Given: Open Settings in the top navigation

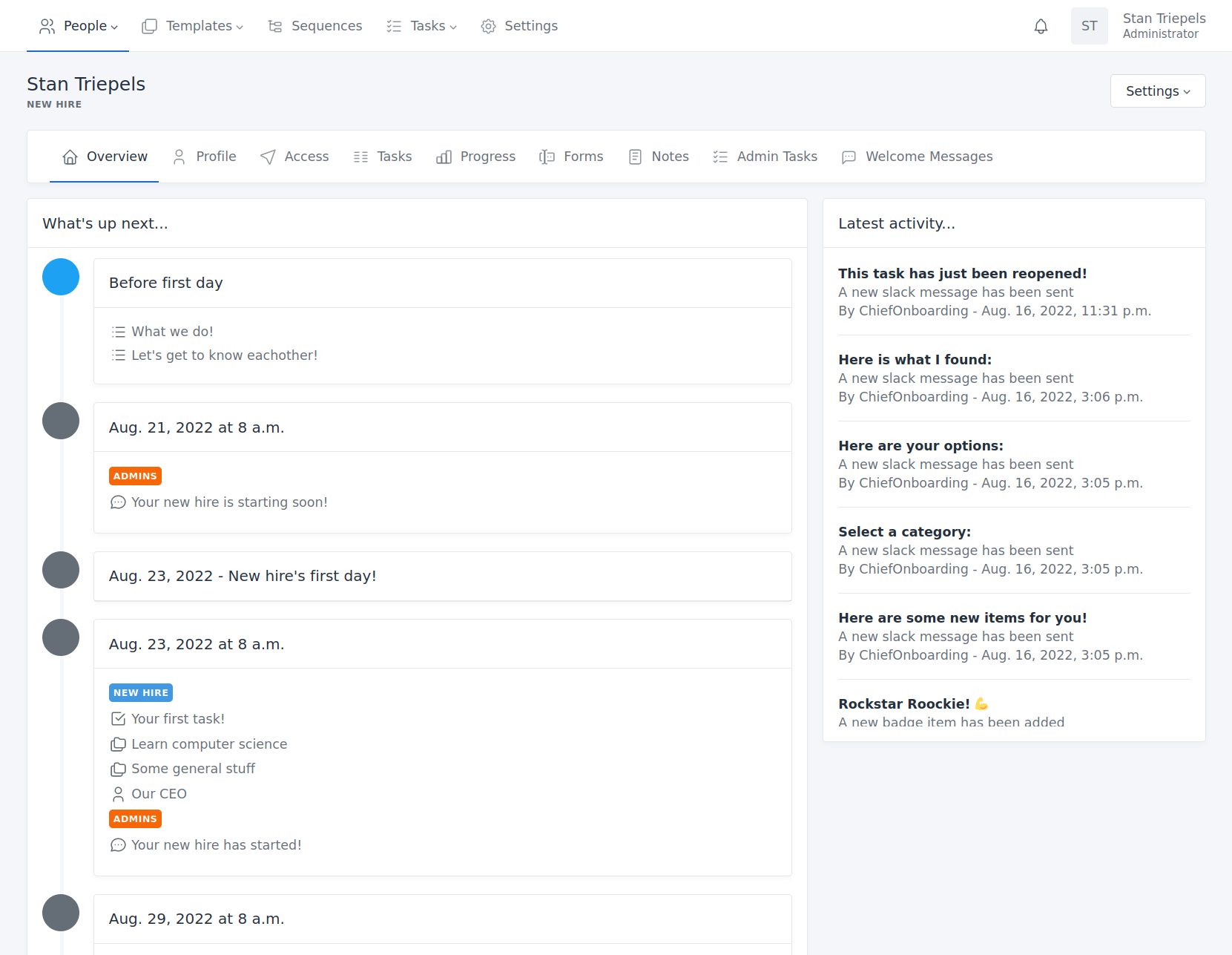Looking at the screenshot, I should click(x=519, y=26).
